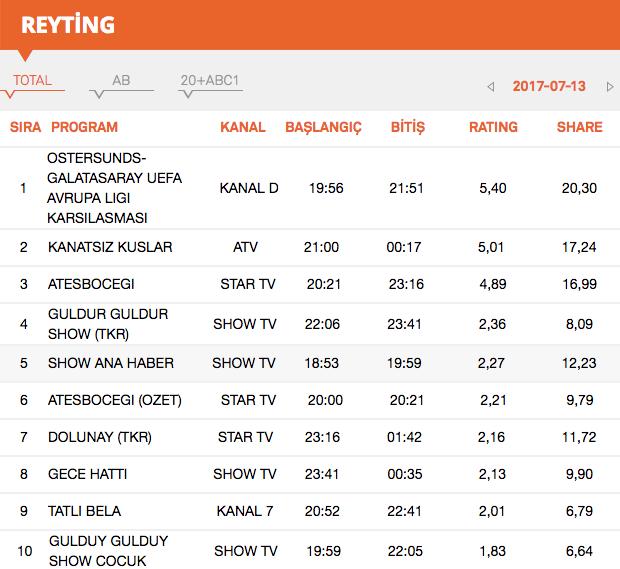This screenshot has height=569, width=620.
Task: Open the GECE HATTI program entry
Action: [x=310, y=474]
